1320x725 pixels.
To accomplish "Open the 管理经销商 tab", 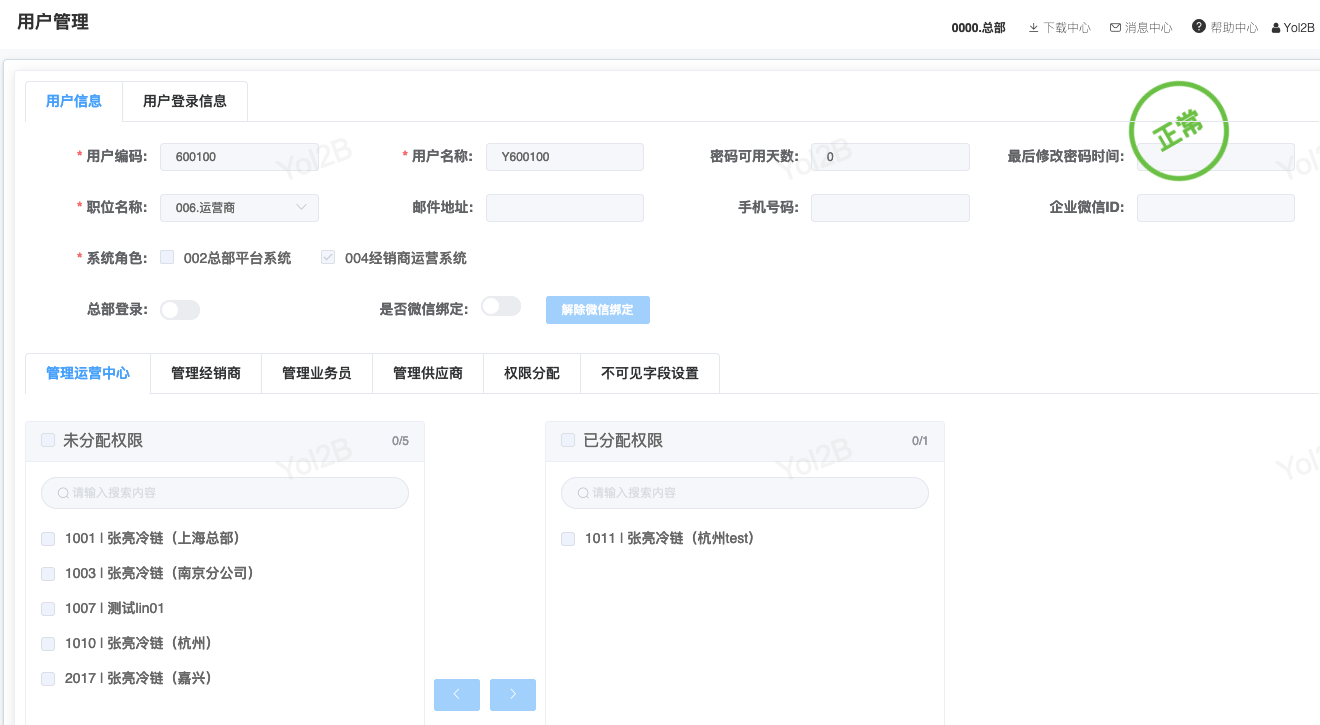I will 206,373.
